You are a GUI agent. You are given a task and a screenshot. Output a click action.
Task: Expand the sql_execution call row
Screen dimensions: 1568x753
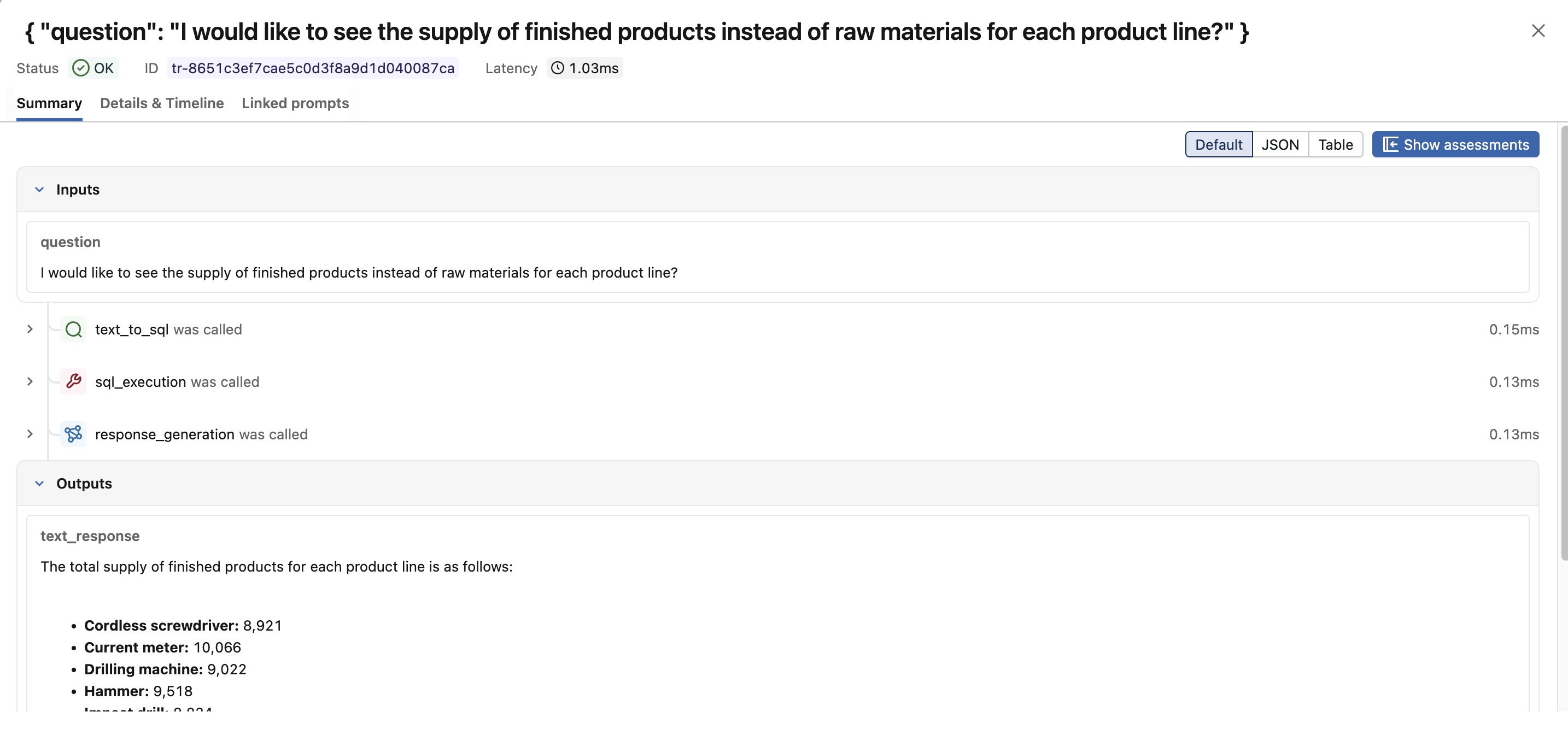pyautogui.click(x=30, y=381)
